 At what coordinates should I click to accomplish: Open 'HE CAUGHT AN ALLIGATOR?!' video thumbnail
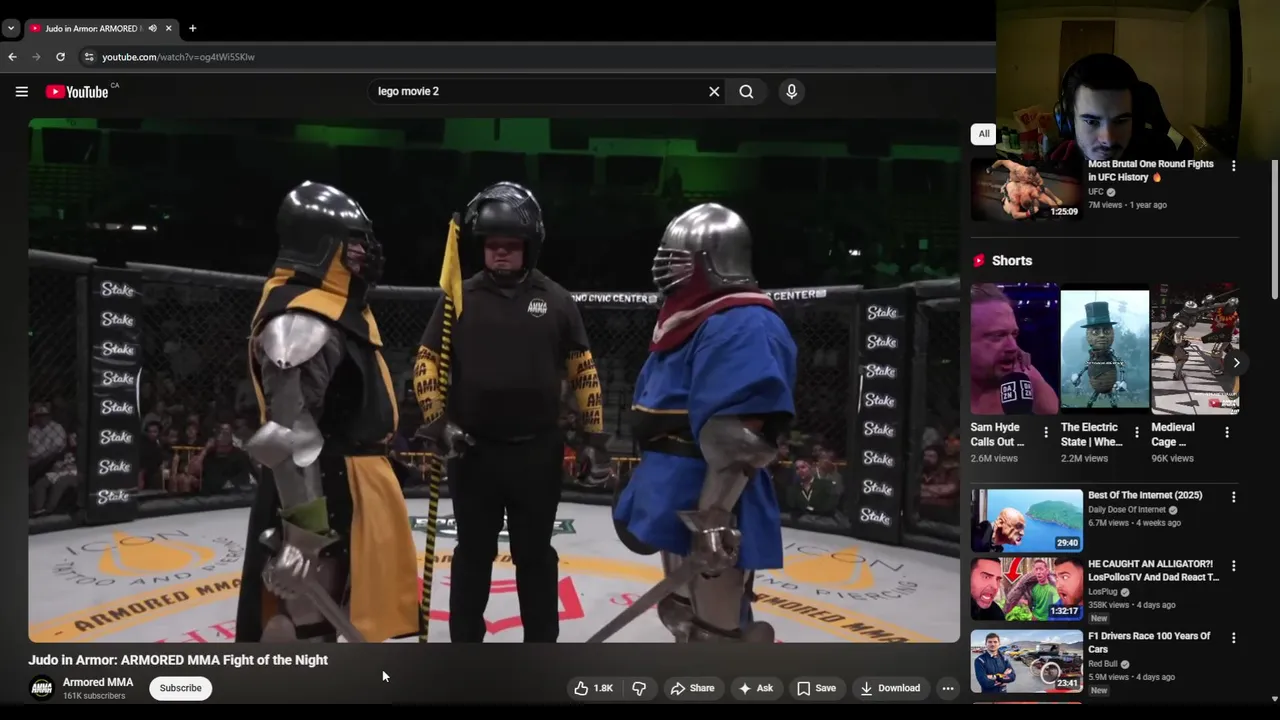click(x=1026, y=590)
